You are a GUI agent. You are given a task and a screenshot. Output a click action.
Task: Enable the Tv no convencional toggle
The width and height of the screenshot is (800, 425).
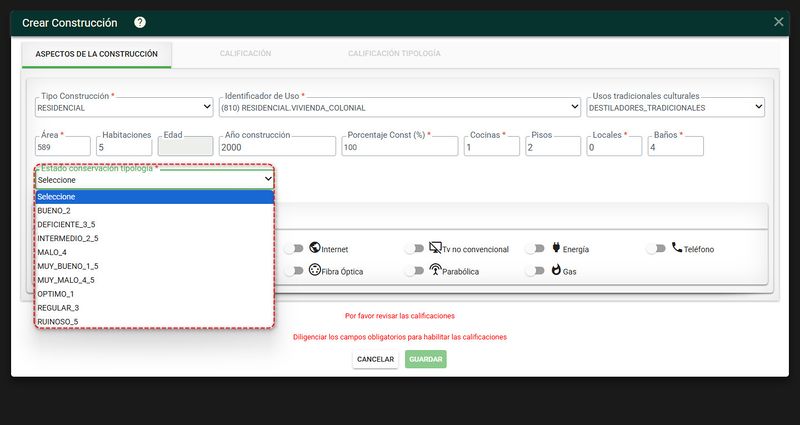414,249
